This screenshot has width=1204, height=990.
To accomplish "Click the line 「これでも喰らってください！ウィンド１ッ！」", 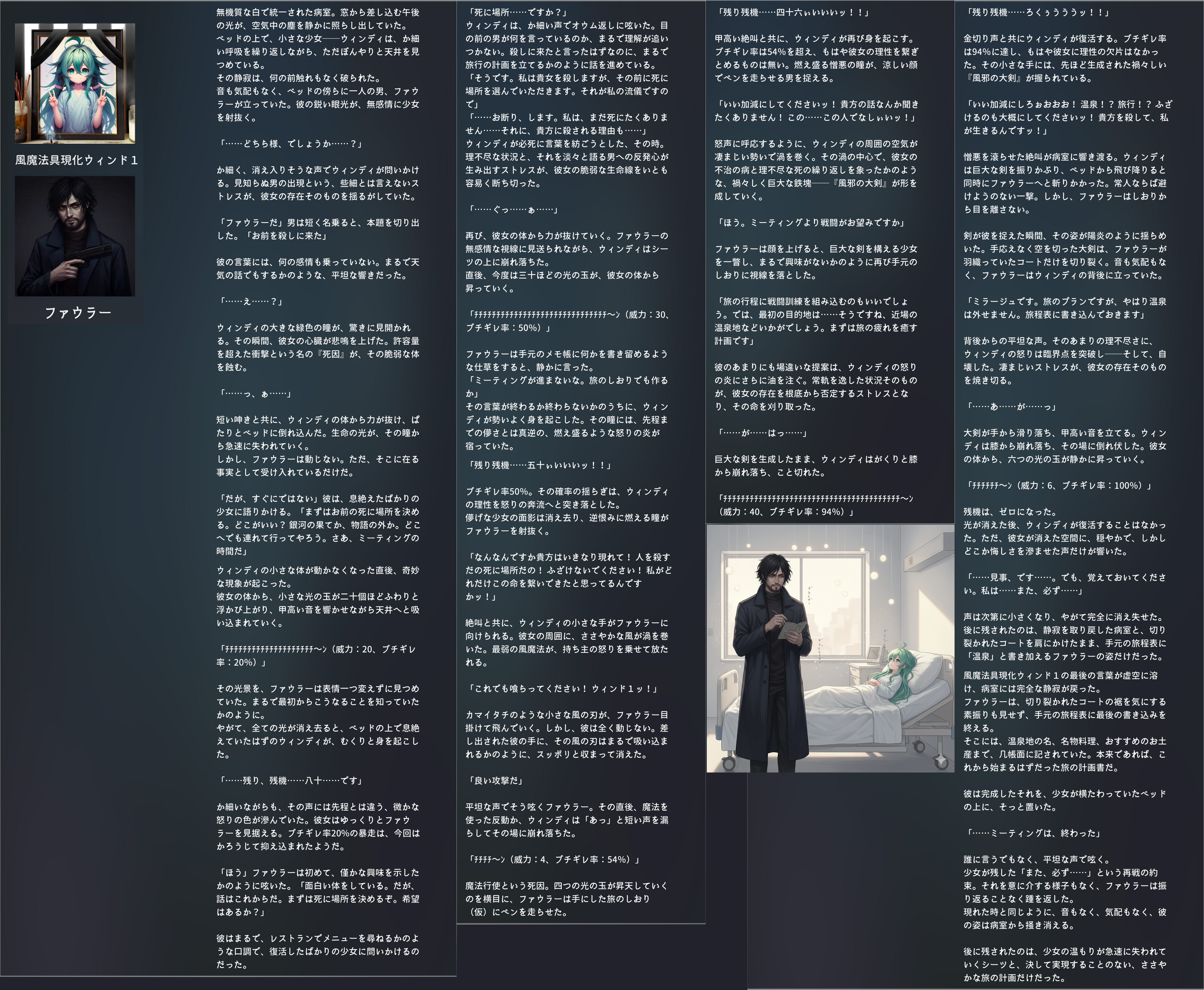I will pos(563,688).
